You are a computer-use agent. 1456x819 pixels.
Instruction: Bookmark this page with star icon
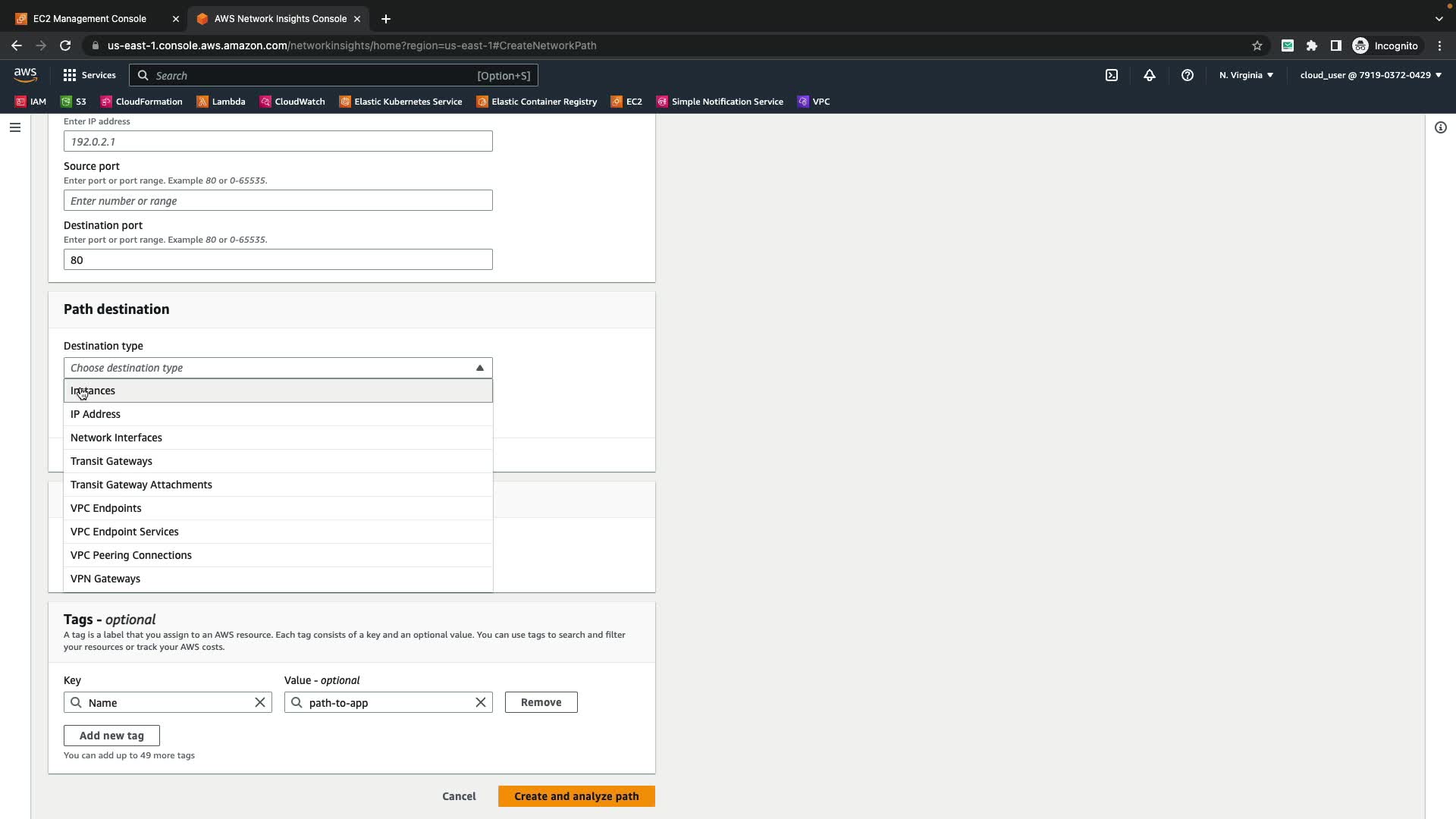[1257, 45]
